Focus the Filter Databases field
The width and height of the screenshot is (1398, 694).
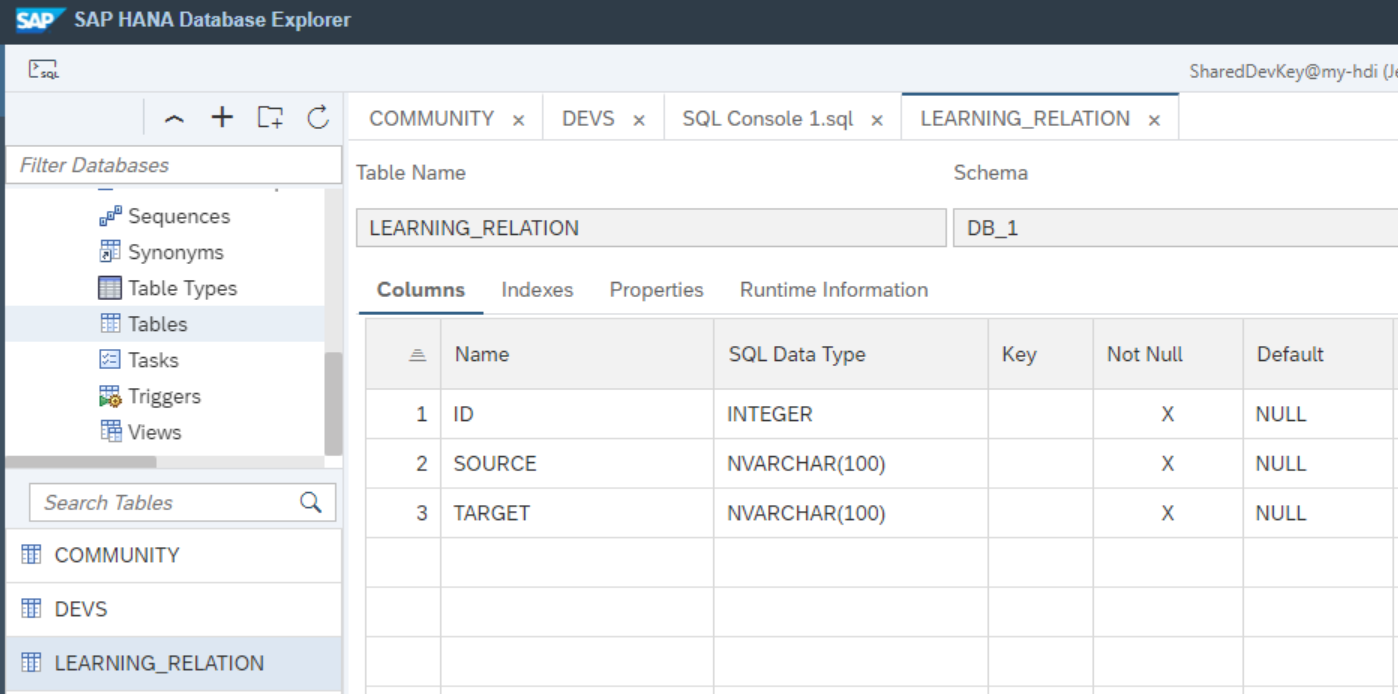click(174, 165)
